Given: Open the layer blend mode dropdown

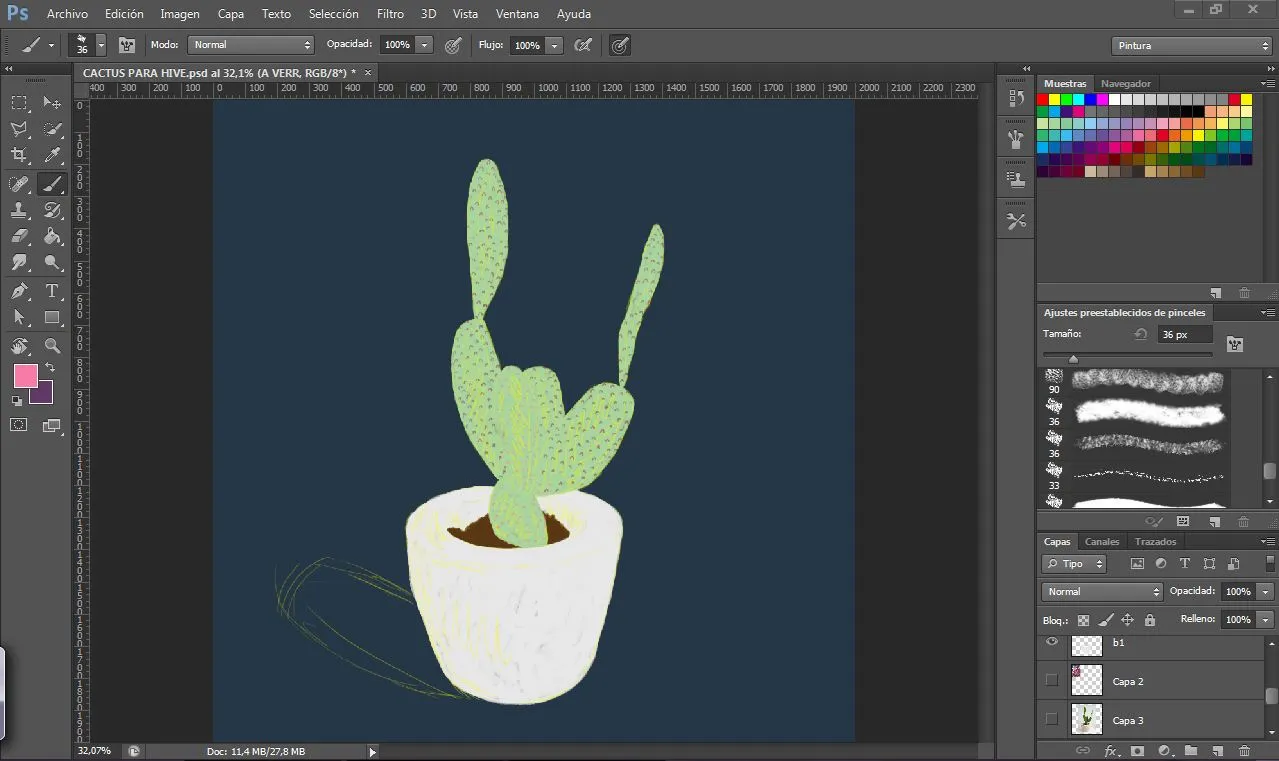Looking at the screenshot, I should pos(1101,592).
